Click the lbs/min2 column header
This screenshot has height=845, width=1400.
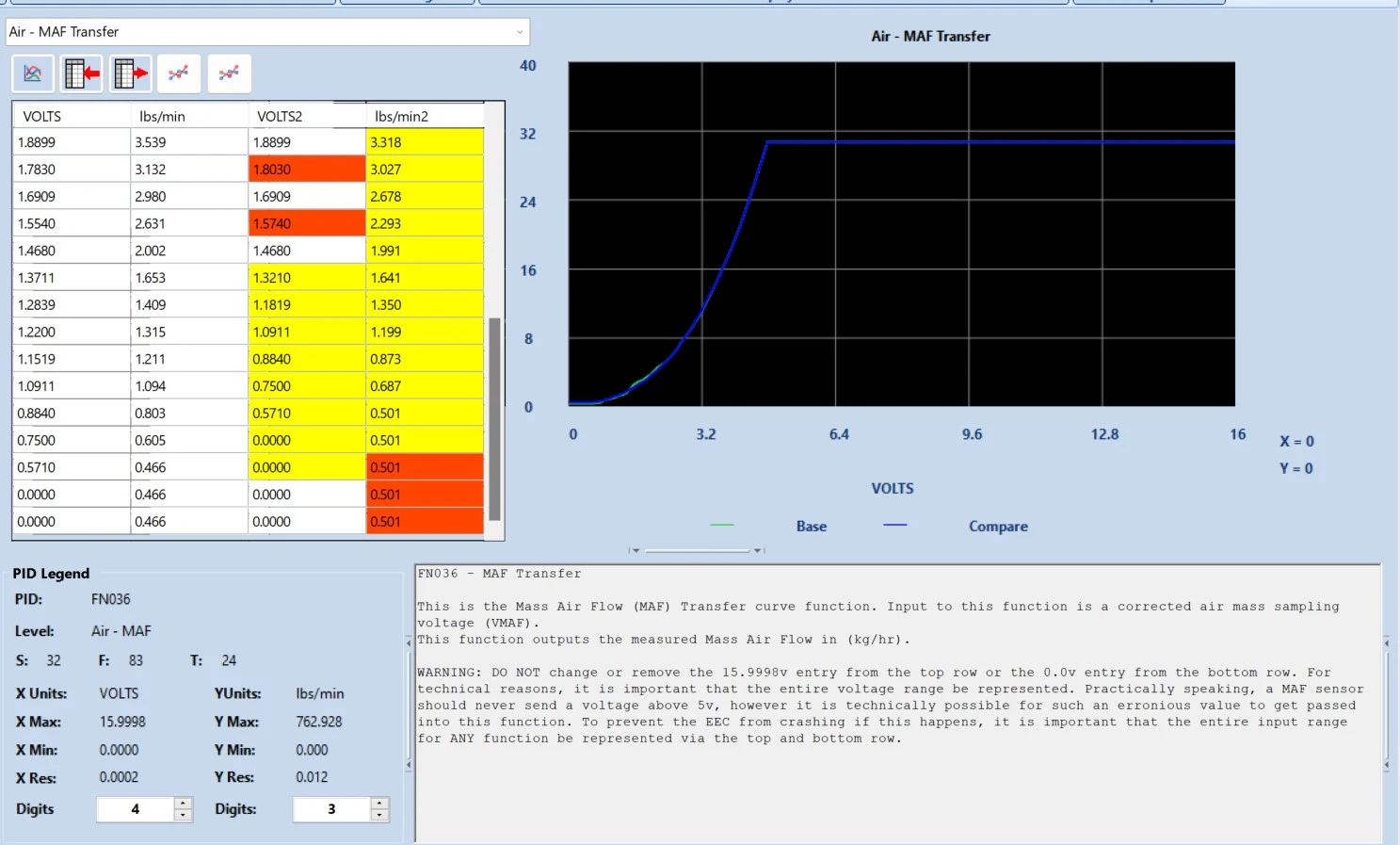(425, 116)
